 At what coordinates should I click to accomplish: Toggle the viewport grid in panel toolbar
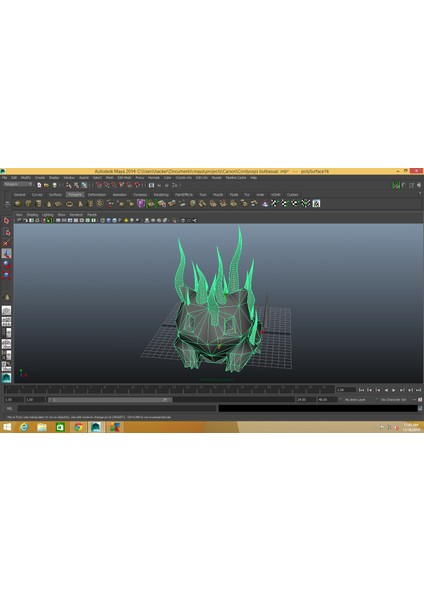tap(58, 220)
